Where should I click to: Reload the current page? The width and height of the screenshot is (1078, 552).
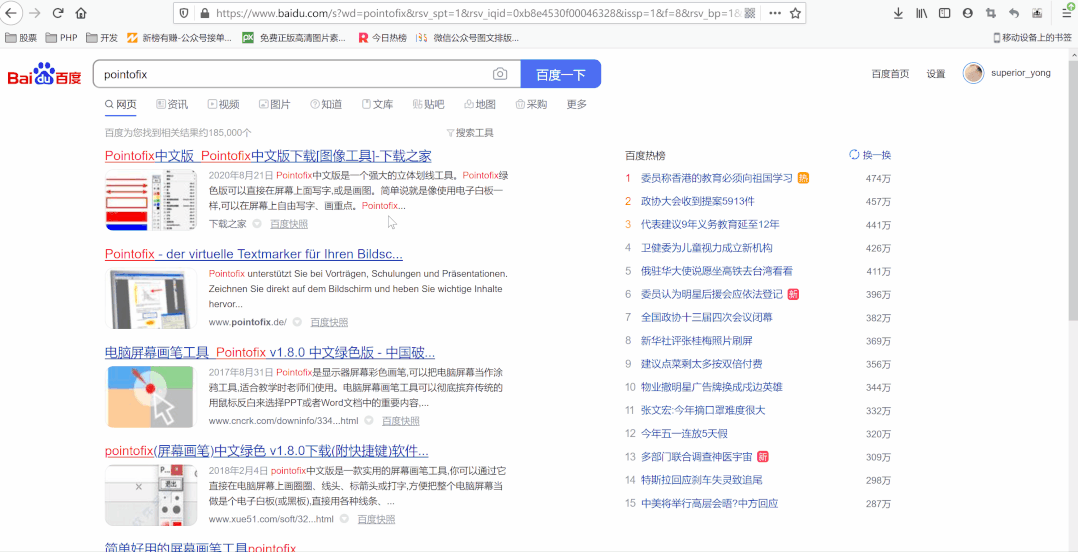click(x=58, y=13)
